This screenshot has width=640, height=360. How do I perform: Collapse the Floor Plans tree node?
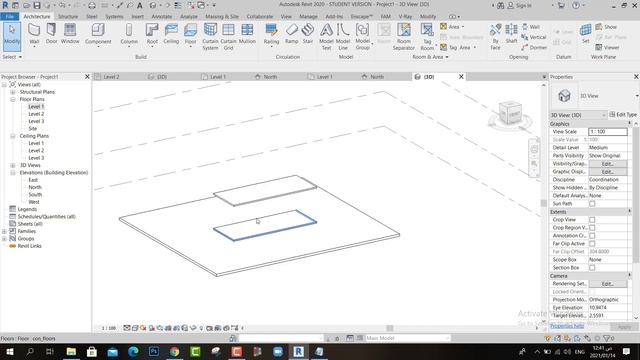(x=13, y=99)
